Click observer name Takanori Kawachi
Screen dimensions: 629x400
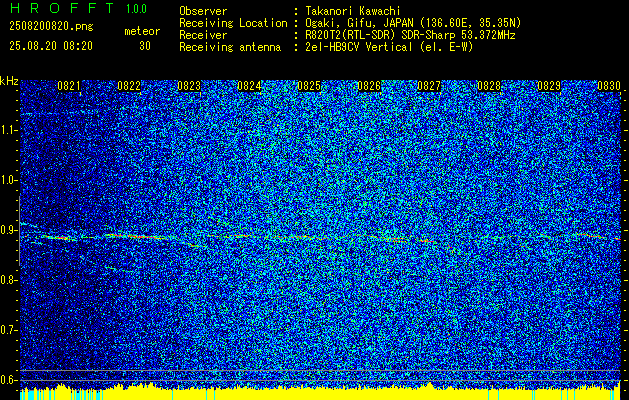[352, 11]
